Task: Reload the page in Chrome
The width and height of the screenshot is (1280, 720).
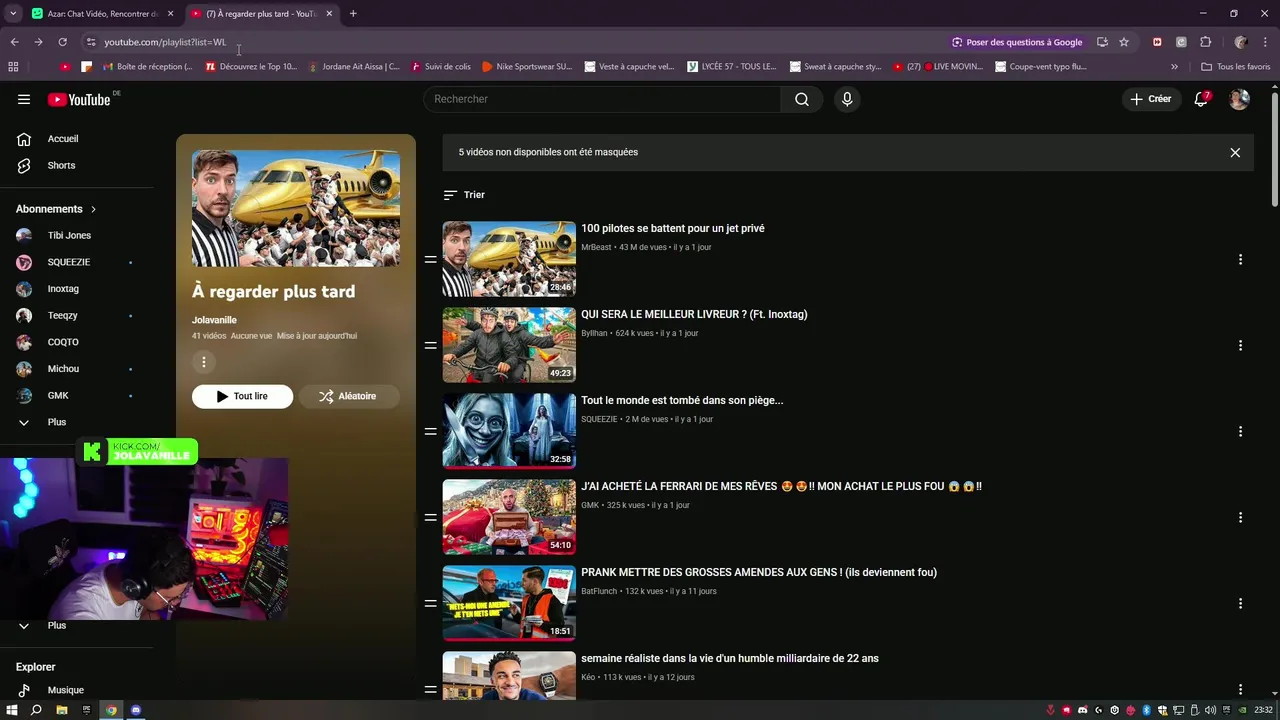Action: pos(62,42)
